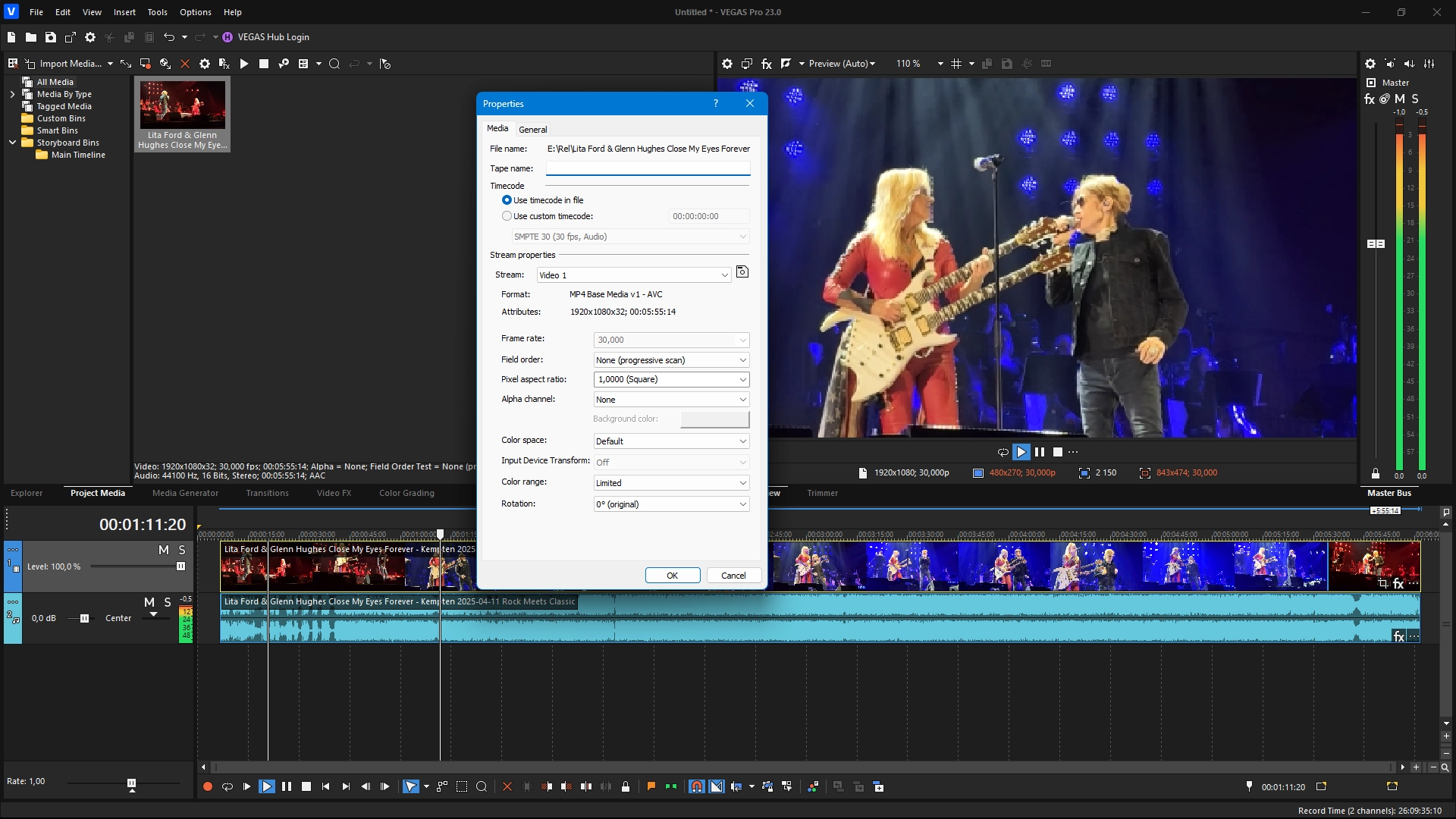Open the Field order dropdown
This screenshot has width=1456, height=819.
click(671, 360)
